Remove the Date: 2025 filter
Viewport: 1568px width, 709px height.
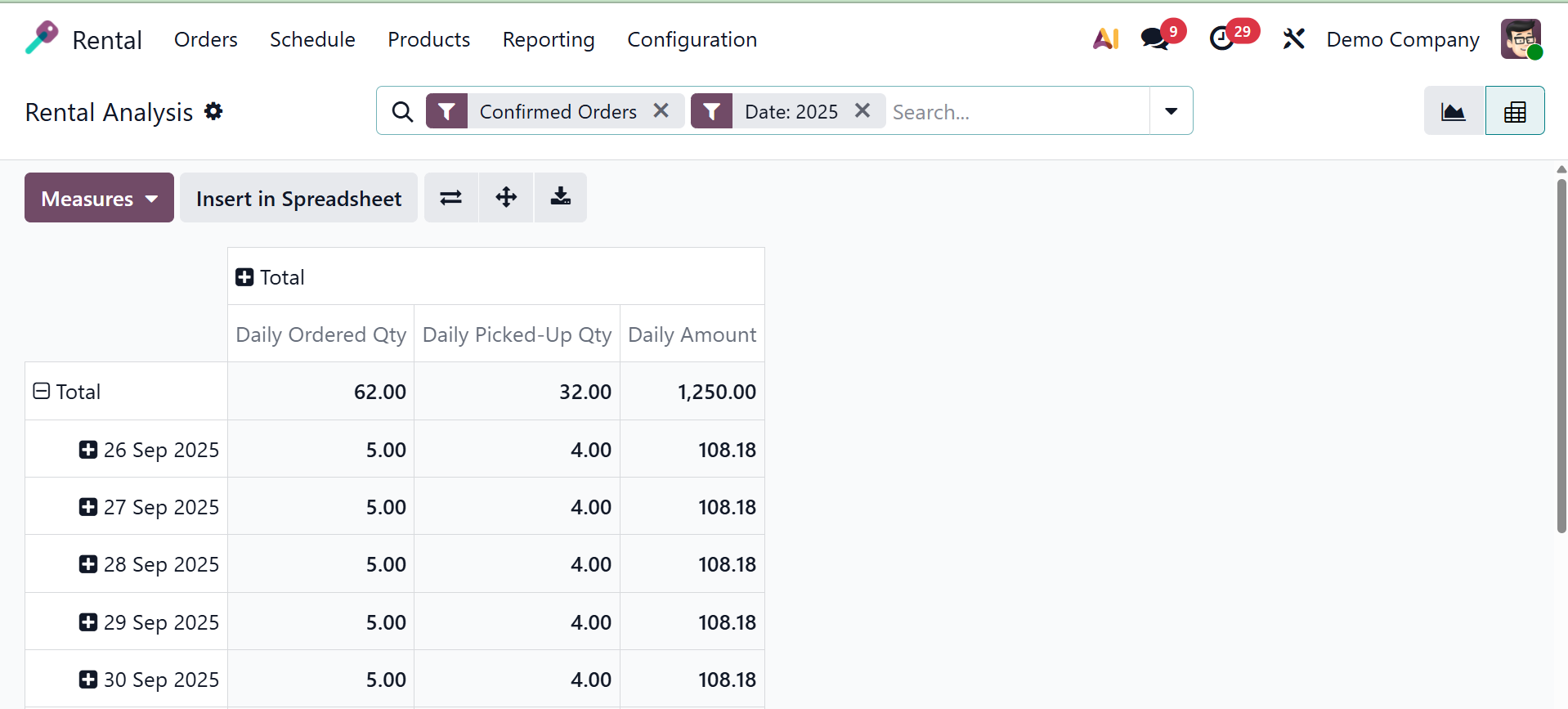[862, 110]
